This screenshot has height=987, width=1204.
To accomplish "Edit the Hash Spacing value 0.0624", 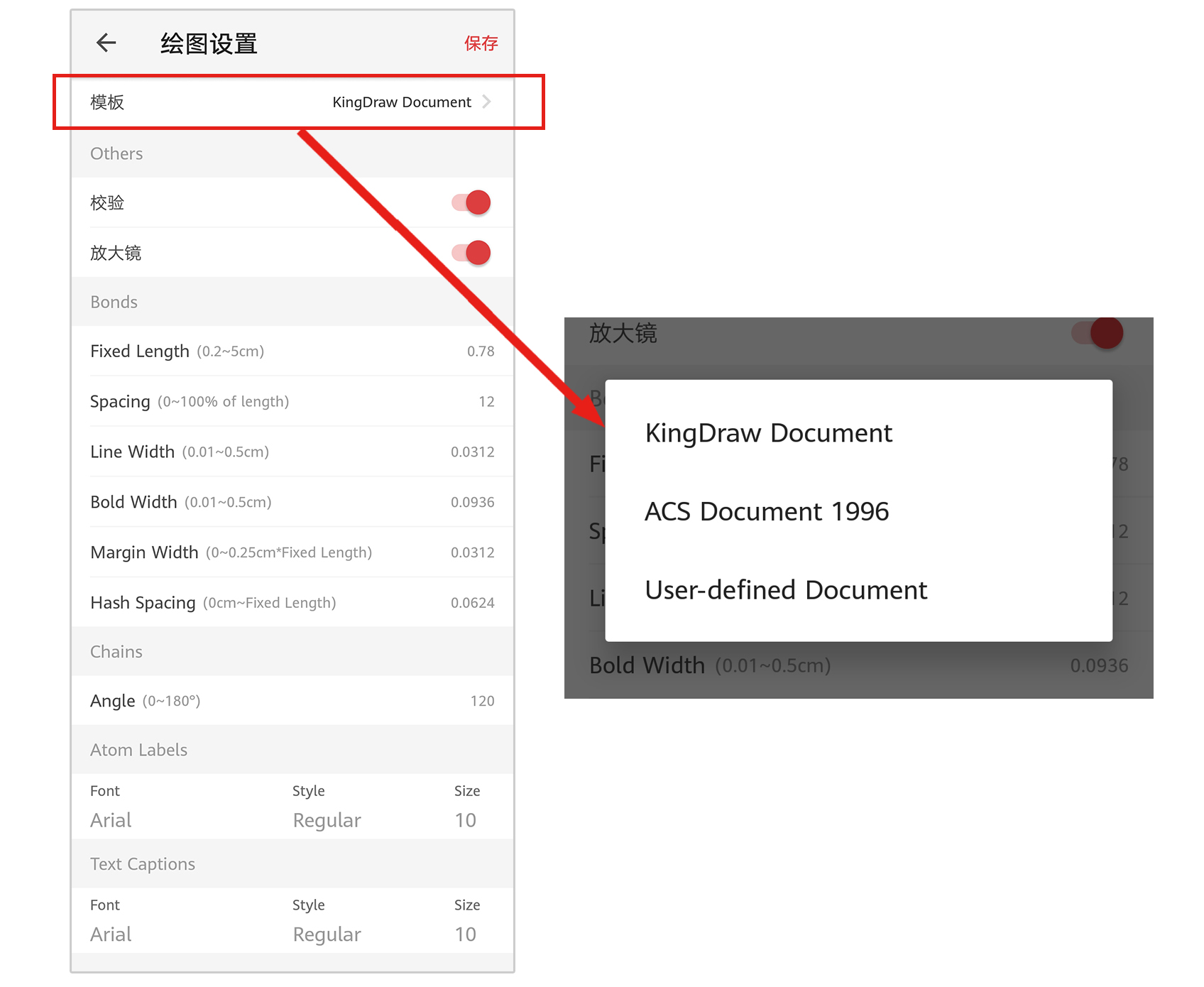I will tap(472, 603).
